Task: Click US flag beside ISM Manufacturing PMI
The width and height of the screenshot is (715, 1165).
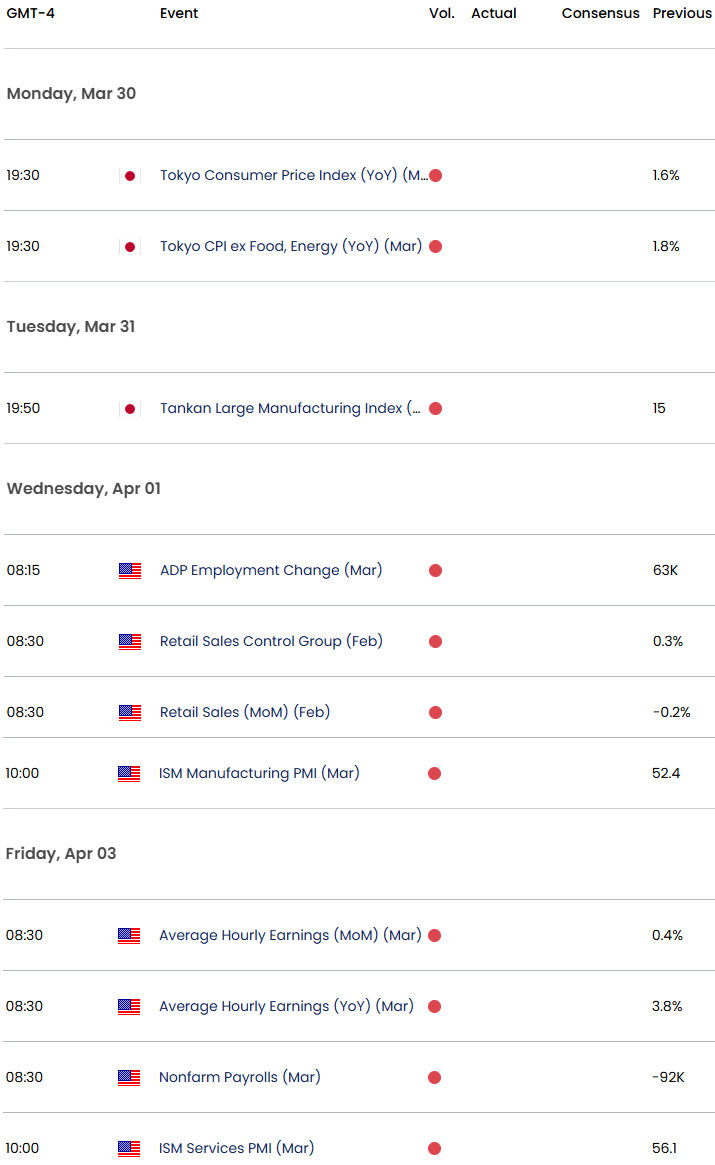Action: [x=129, y=774]
